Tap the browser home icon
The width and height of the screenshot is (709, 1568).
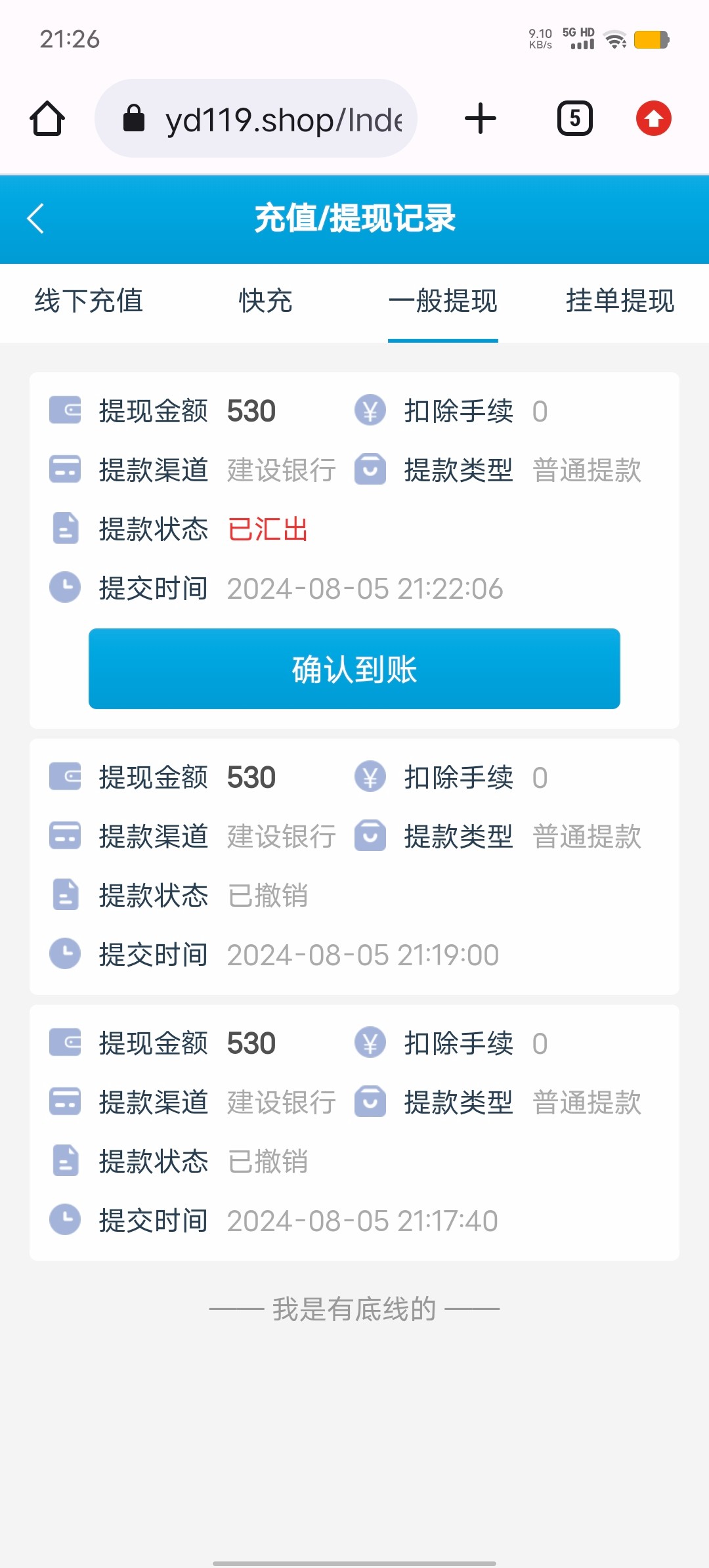(47, 119)
